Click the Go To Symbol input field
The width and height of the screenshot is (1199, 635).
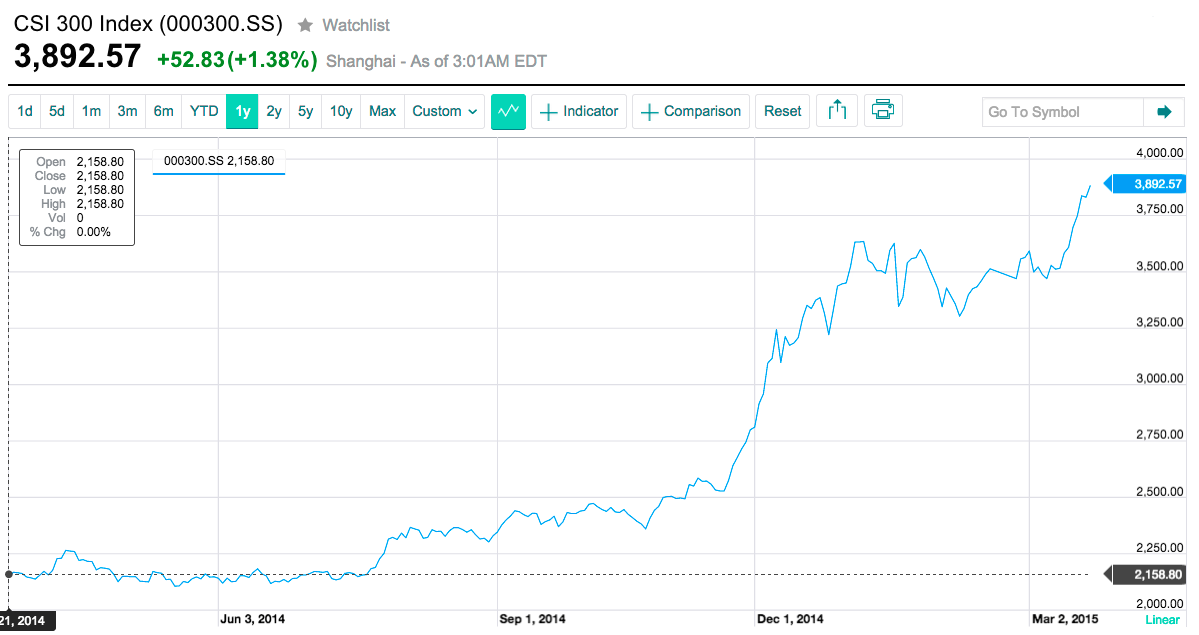click(1063, 112)
